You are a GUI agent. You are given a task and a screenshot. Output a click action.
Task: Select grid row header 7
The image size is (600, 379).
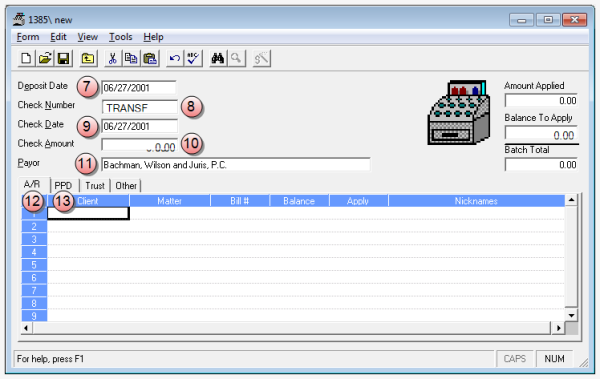pos(34,290)
